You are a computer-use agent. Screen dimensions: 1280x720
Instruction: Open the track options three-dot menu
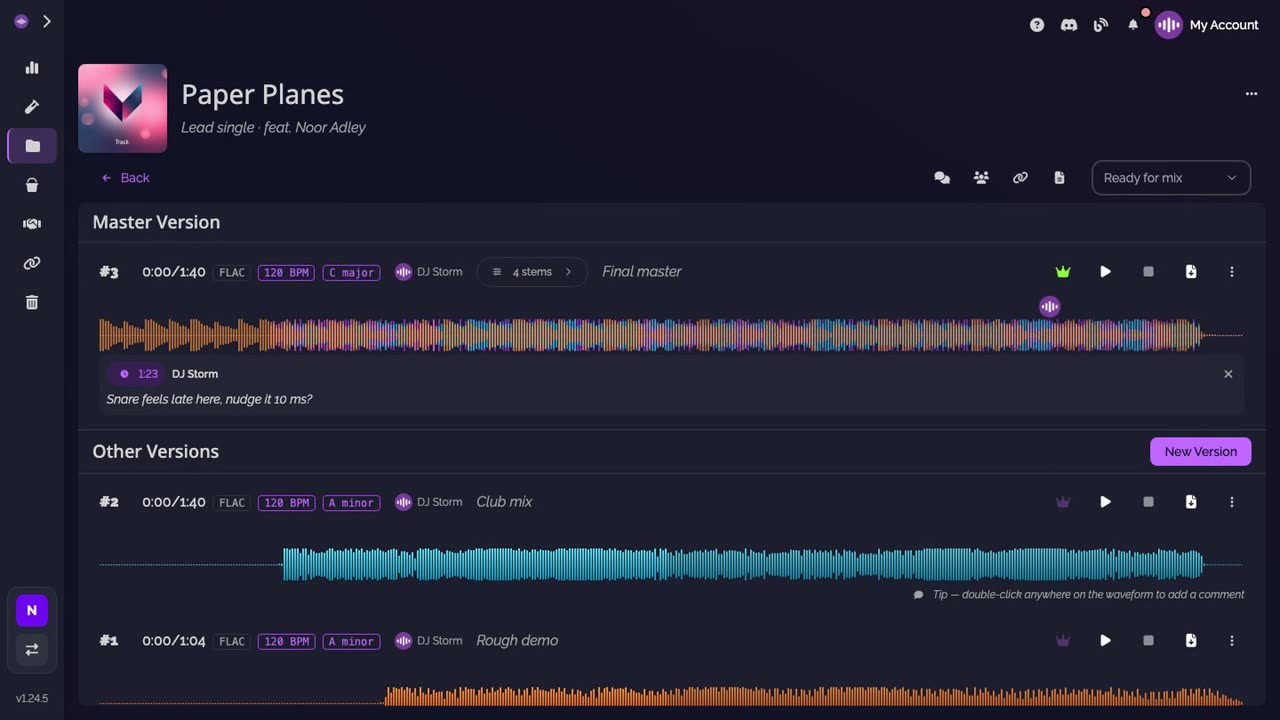click(x=1251, y=94)
